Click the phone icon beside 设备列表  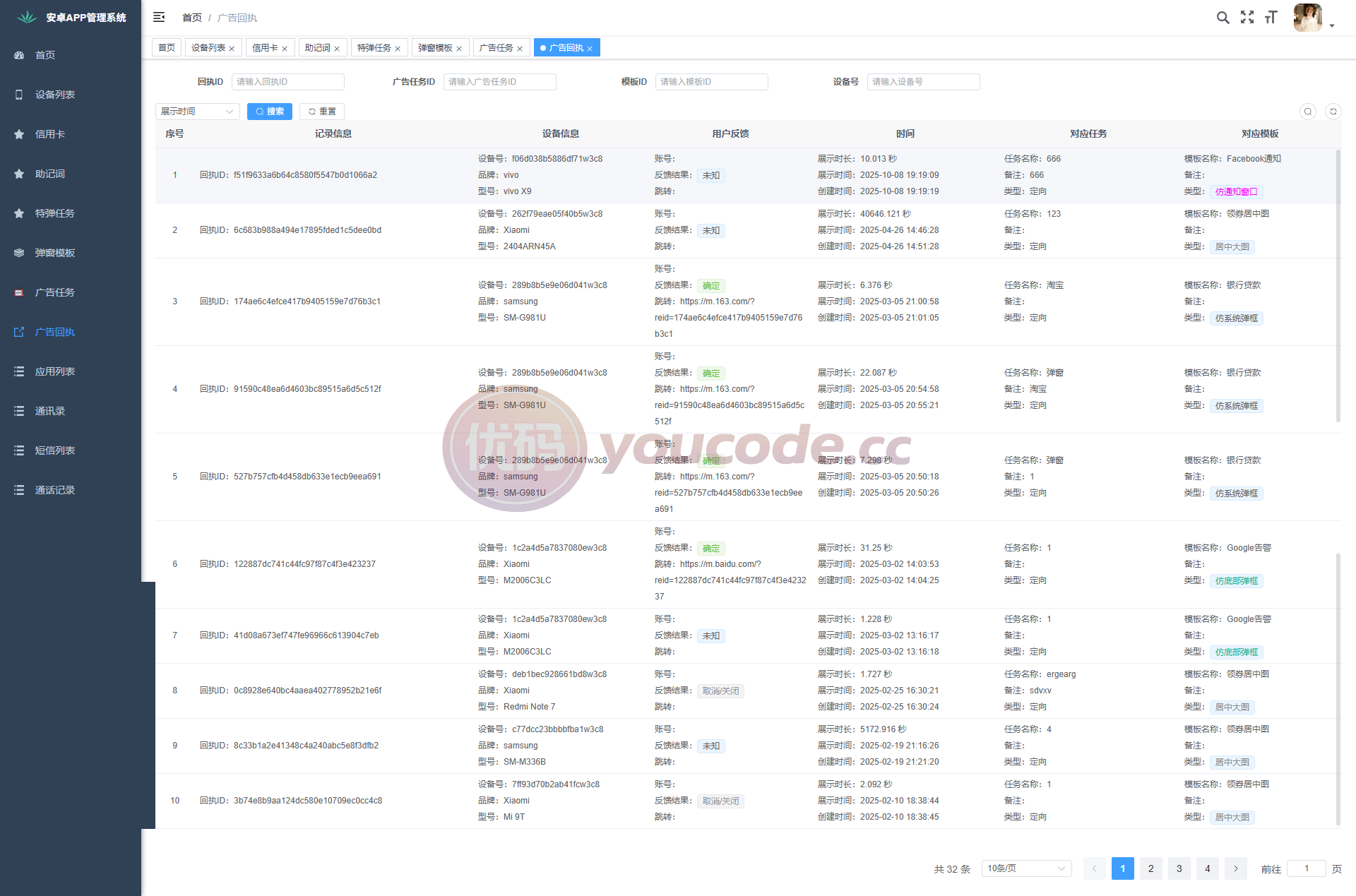click(x=19, y=95)
